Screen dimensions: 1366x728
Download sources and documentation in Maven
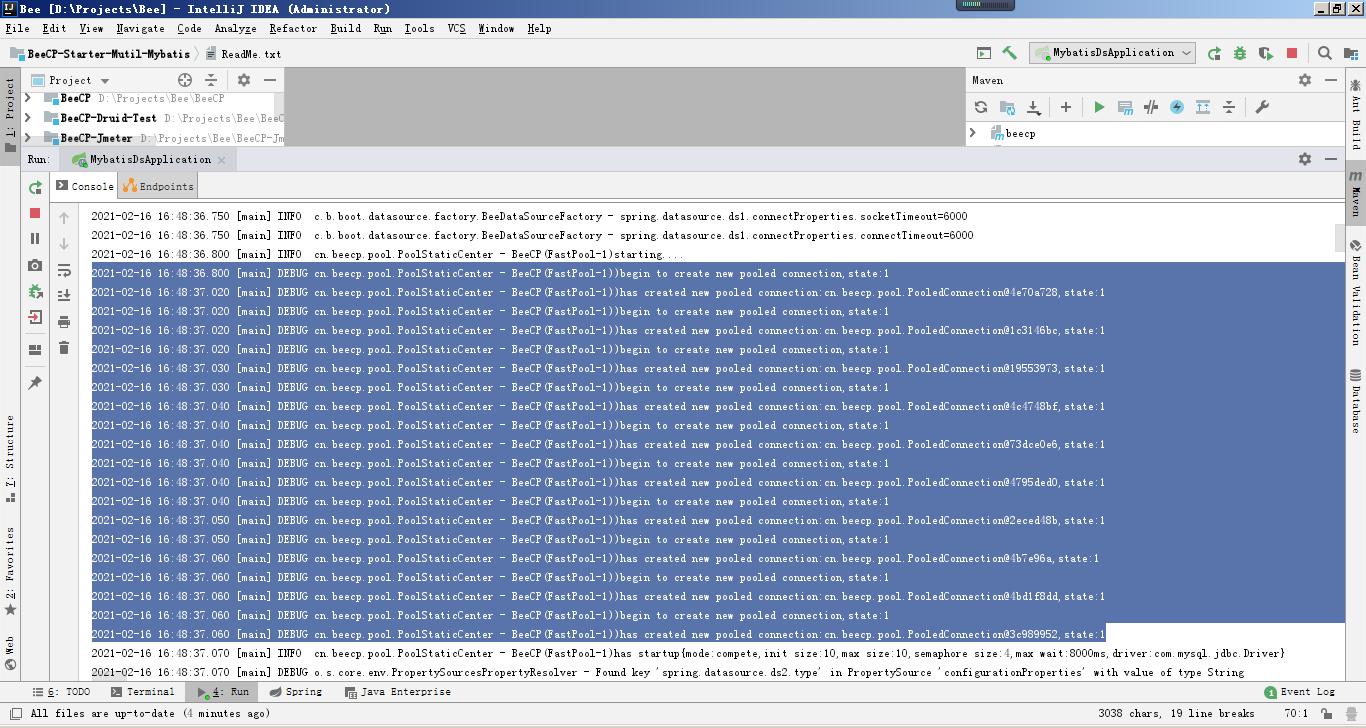pyautogui.click(x=1034, y=107)
